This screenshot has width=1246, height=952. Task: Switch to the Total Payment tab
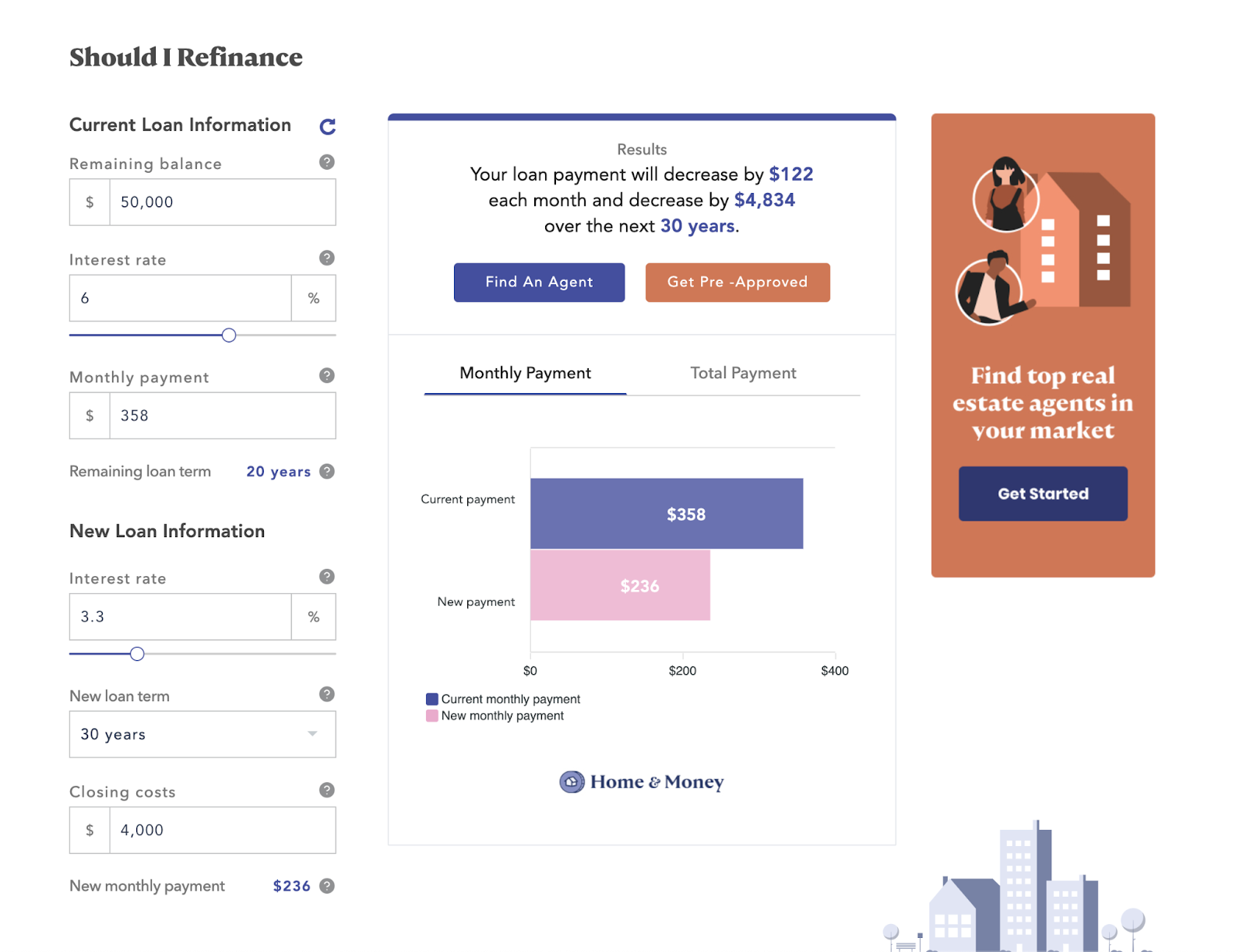pos(743,373)
